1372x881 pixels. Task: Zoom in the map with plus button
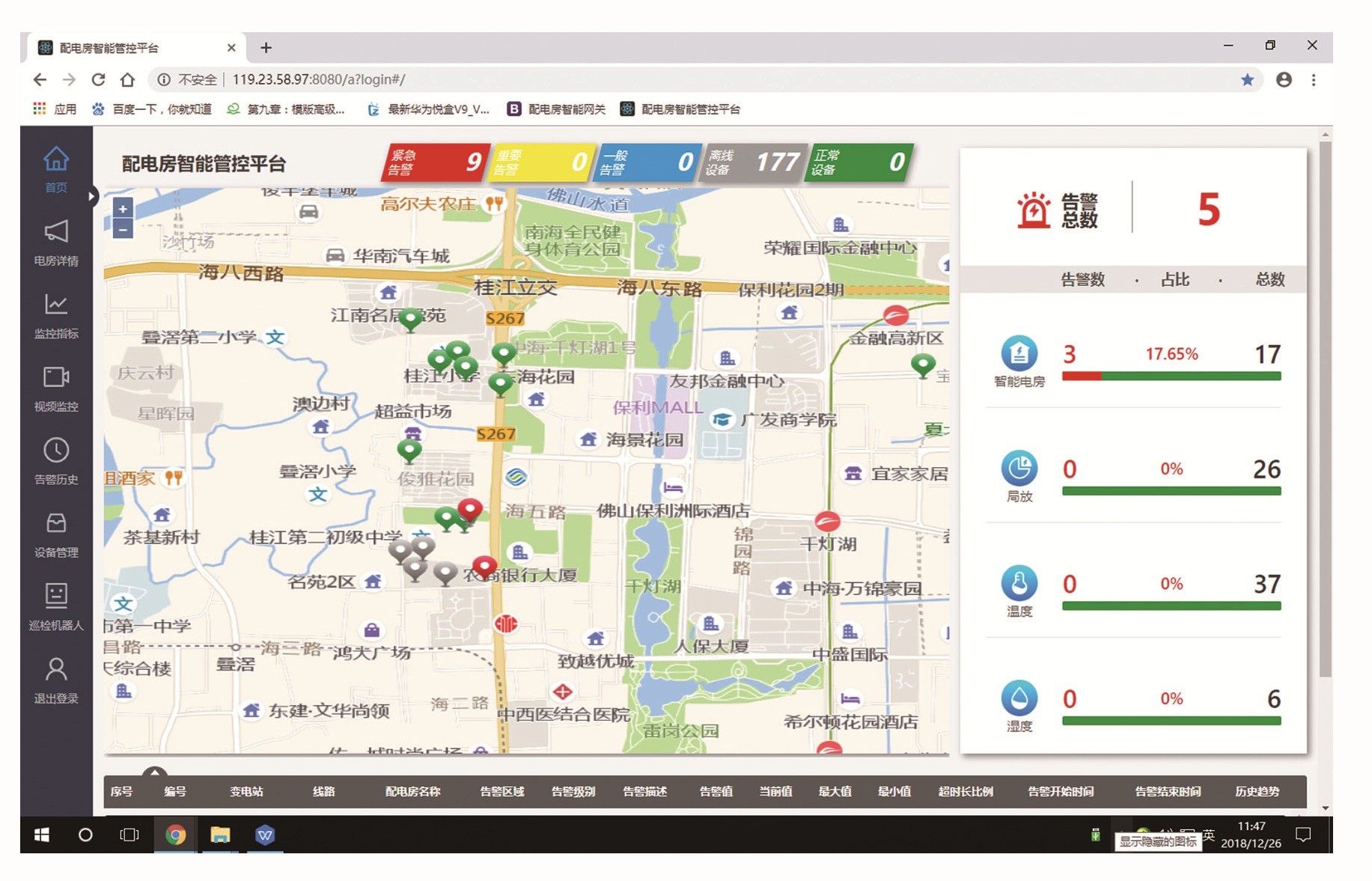[123, 209]
